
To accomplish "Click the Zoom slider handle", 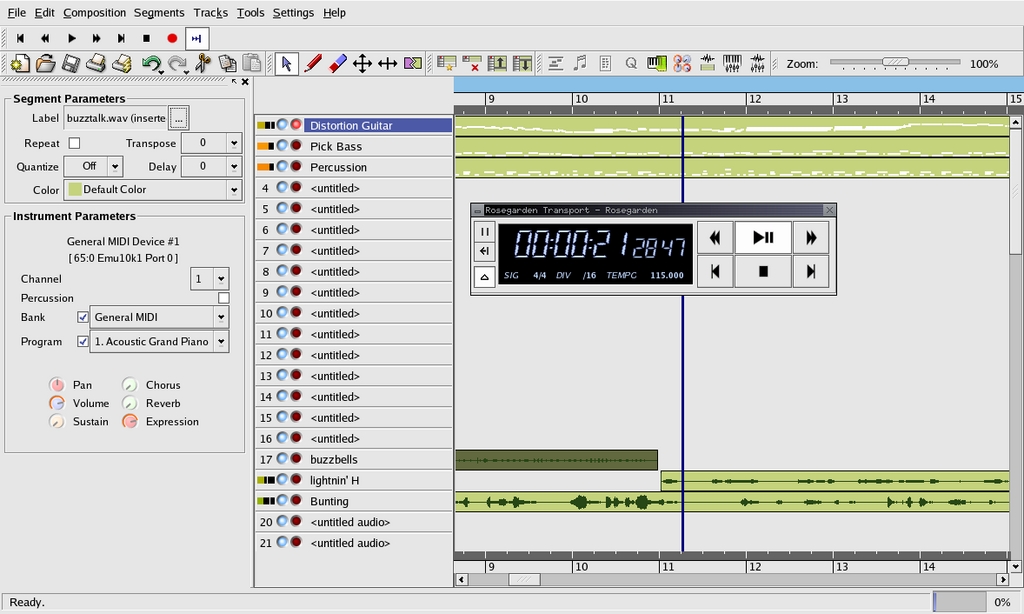I will tap(895, 63).
